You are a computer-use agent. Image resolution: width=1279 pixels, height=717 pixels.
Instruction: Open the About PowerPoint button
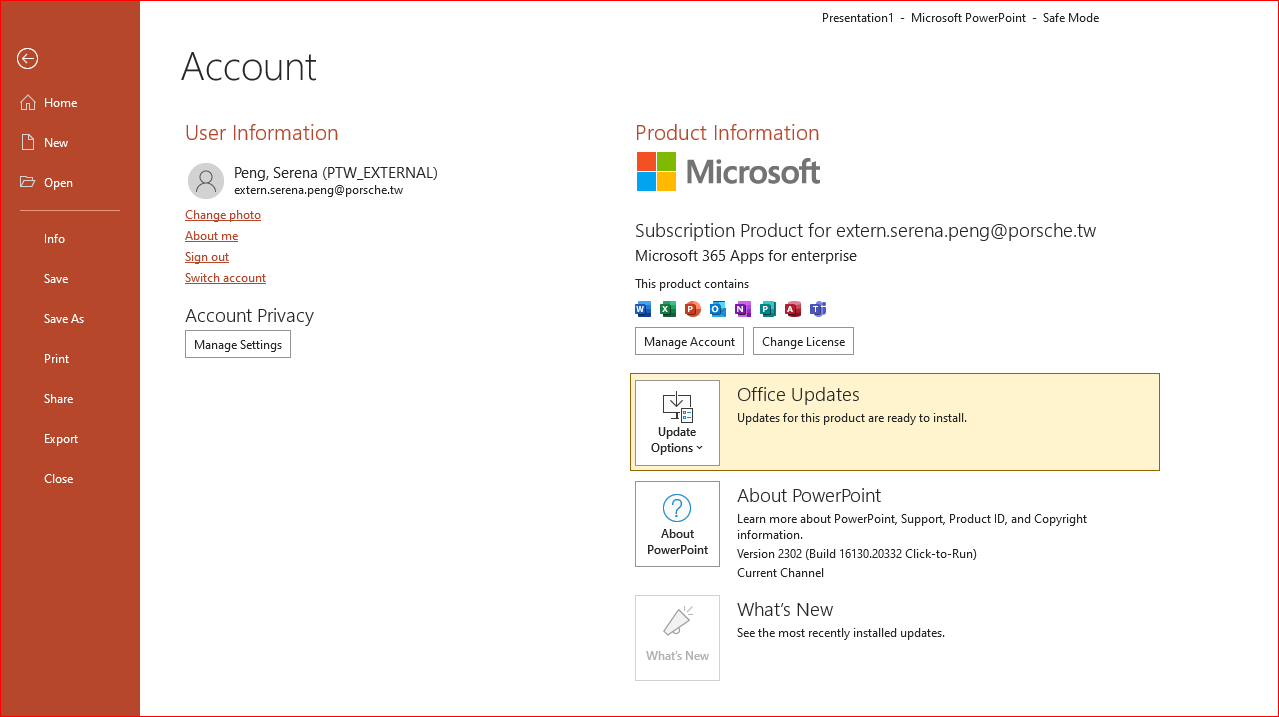point(677,524)
